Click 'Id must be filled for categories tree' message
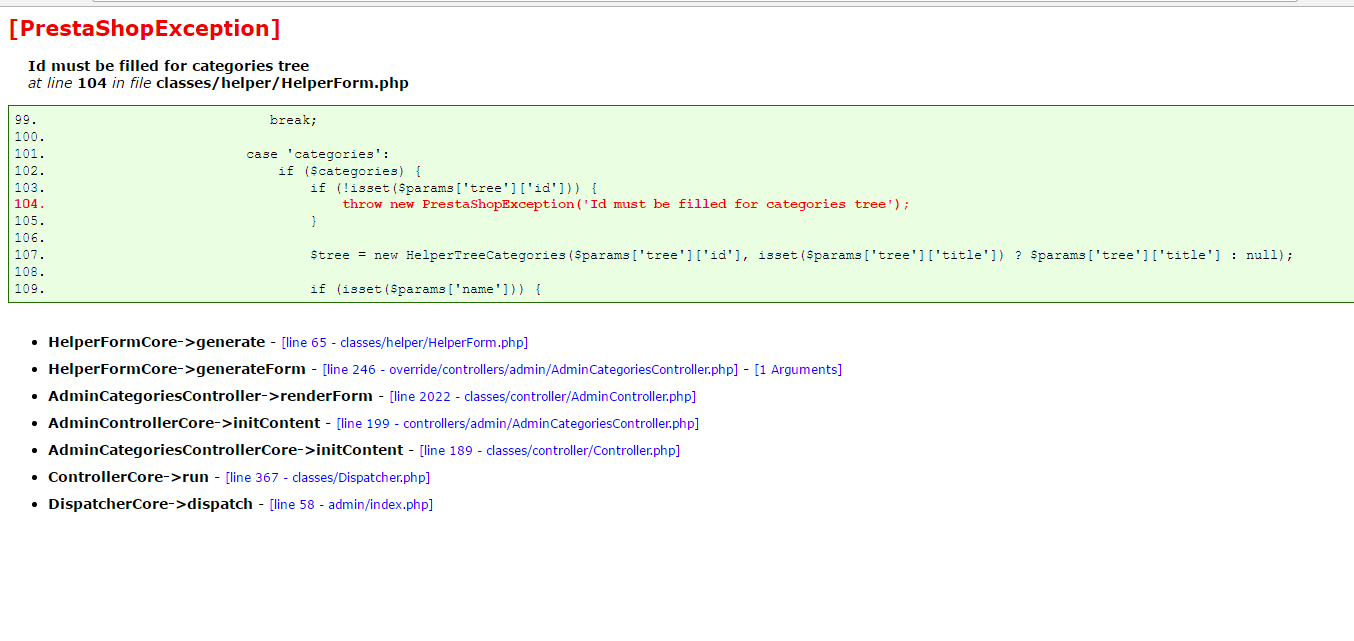Image resolution: width=1354 pixels, height=641 pixels. (169, 66)
